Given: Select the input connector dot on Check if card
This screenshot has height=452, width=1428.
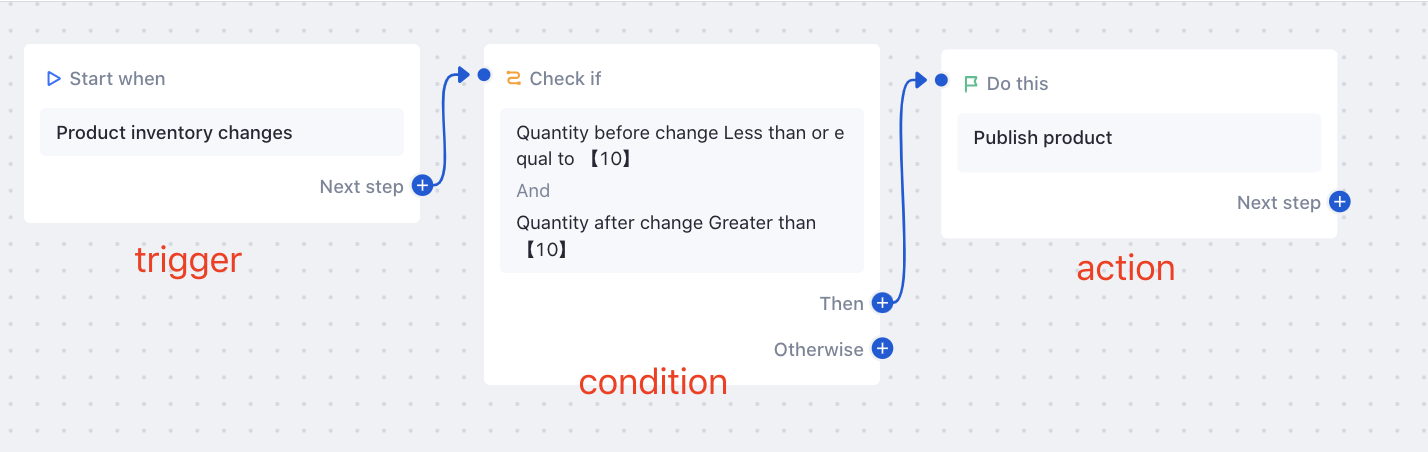Looking at the screenshot, I should [484, 74].
